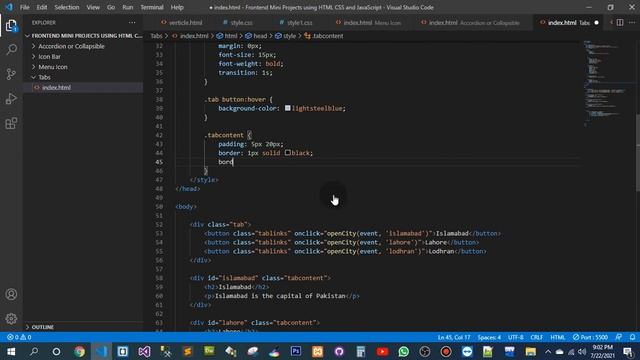Viewport: 640px width, 360px height.
Task: Open Explorer more actions ellipsis
Action: click(132, 23)
